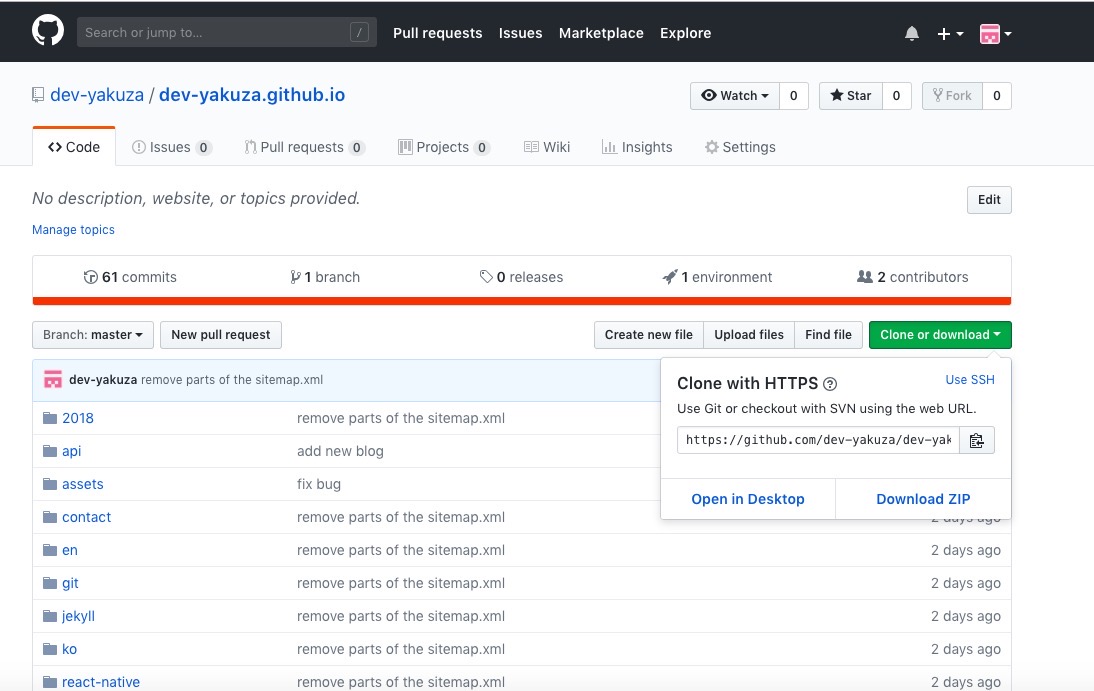Click Create new file

pos(649,335)
